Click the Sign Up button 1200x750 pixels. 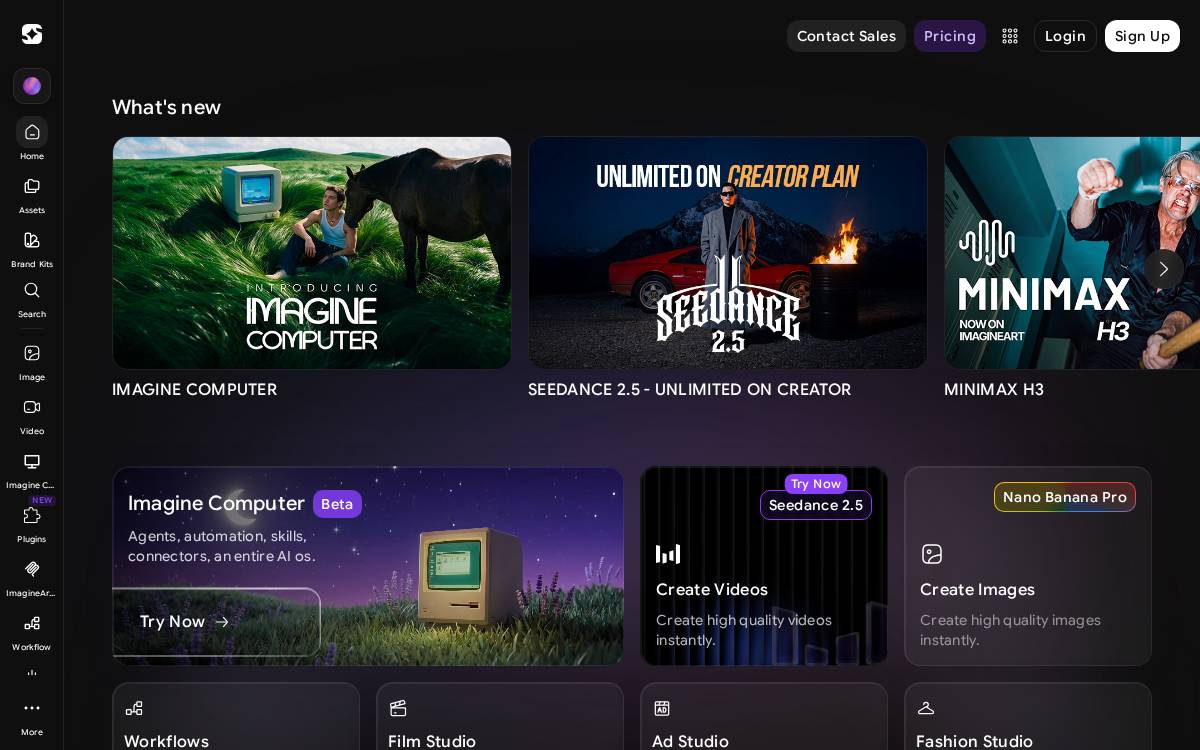tap(1142, 36)
